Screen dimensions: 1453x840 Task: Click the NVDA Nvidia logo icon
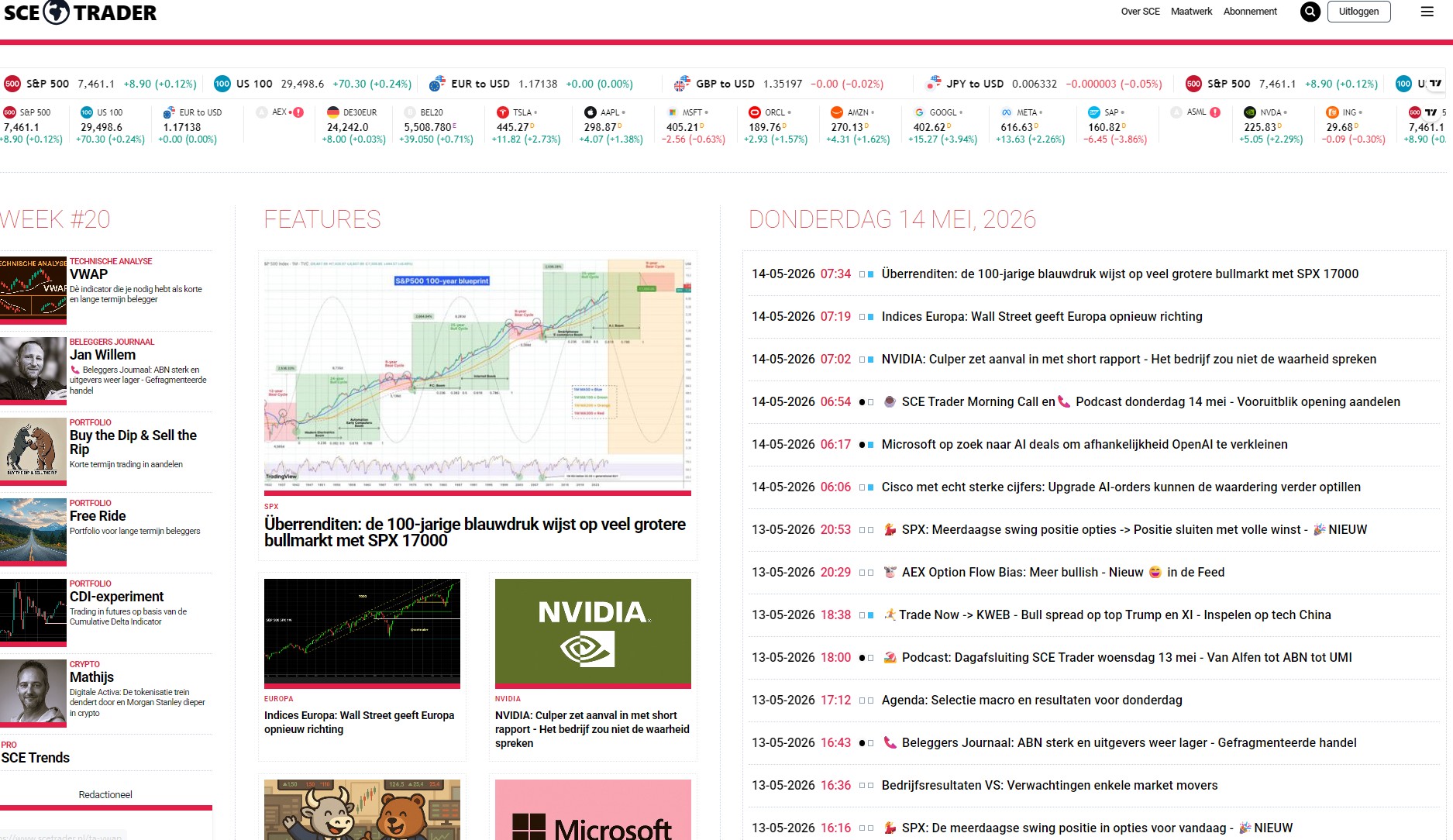(1250, 112)
